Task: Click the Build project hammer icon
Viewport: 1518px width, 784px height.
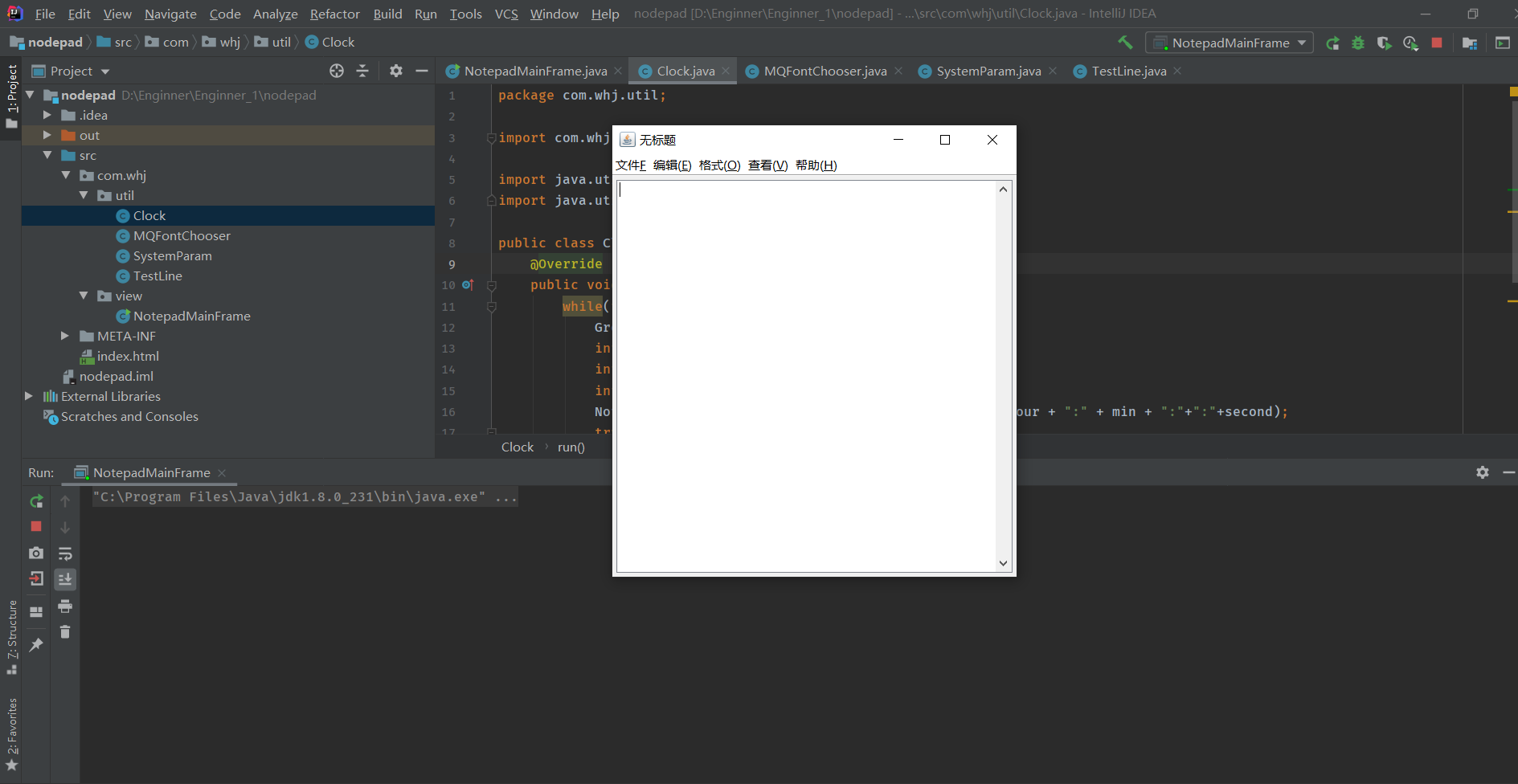Action: tap(1125, 43)
